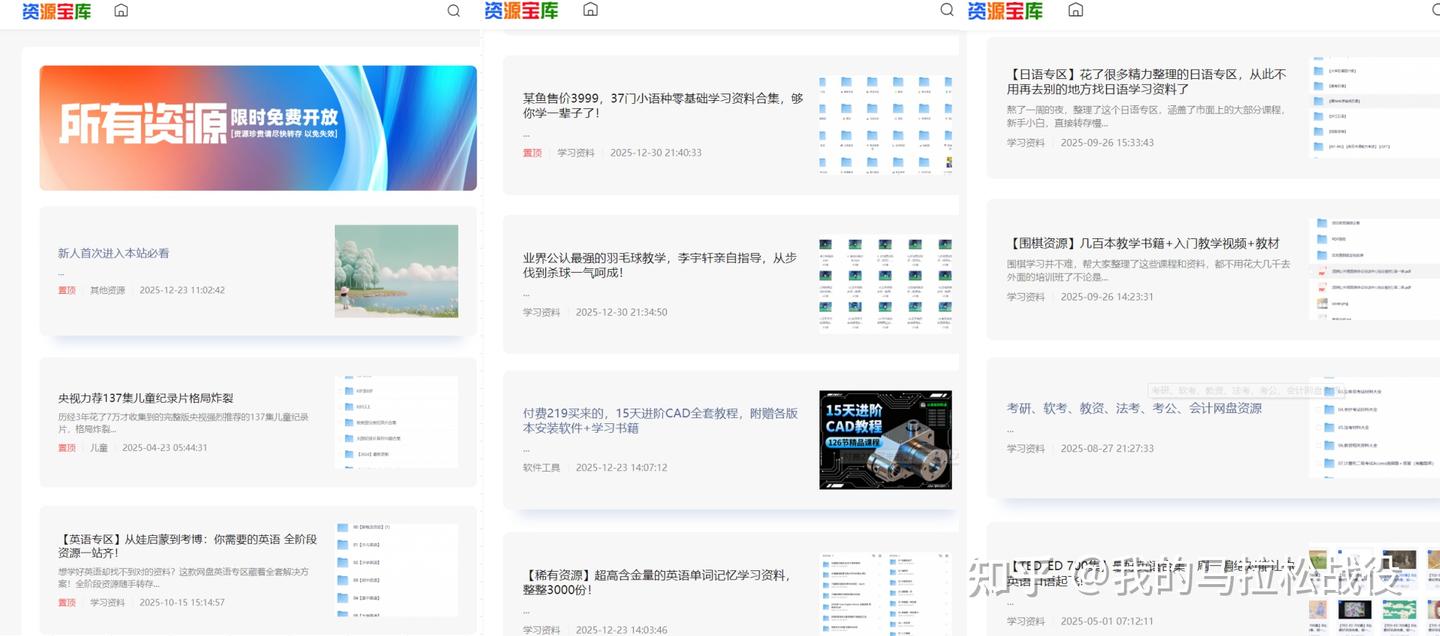Open 【日语专区】花了很多精力整理的日语专区 post
This screenshot has width=1440, height=636.
tap(1147, 82)
